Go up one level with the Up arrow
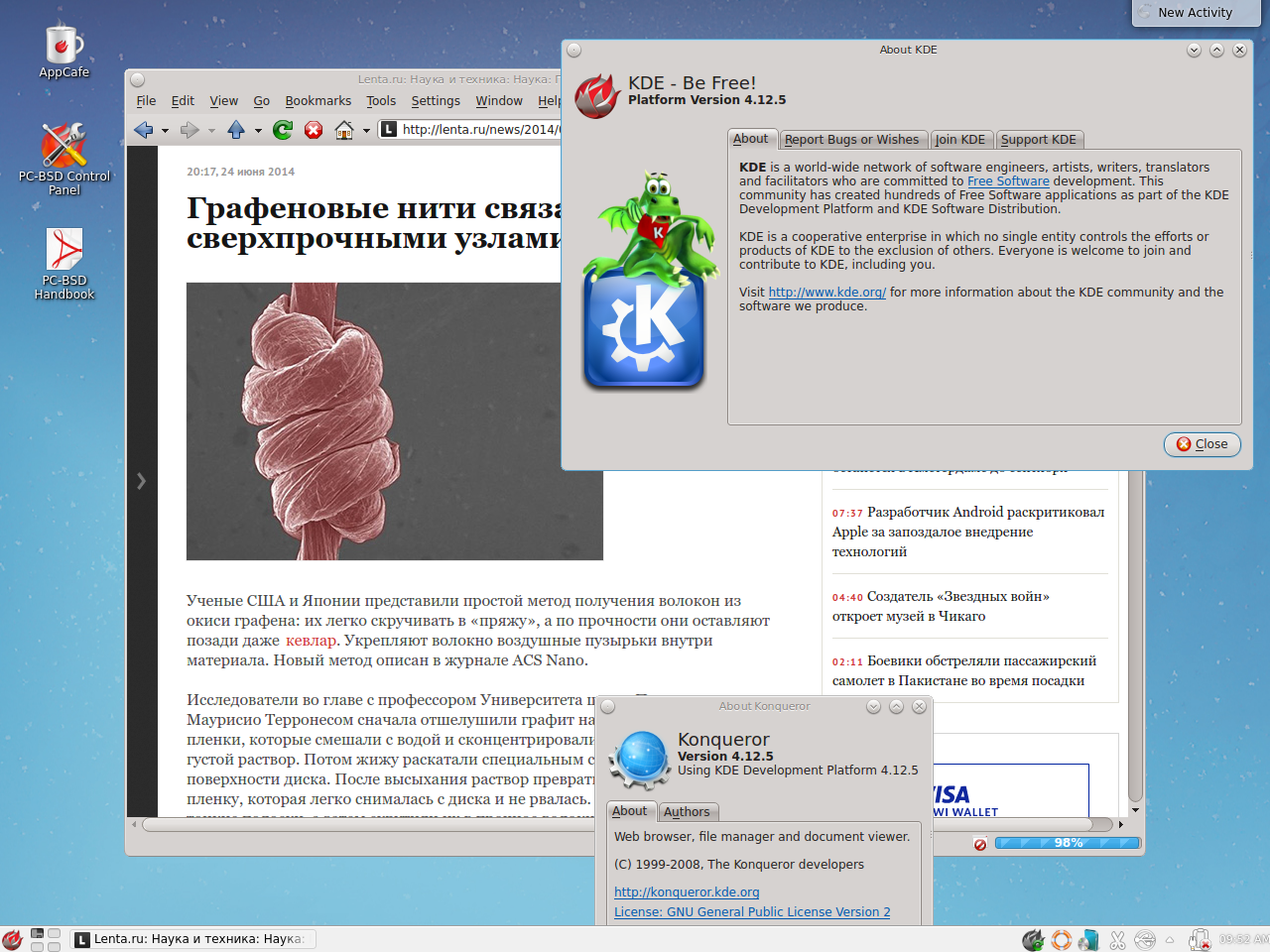The image size is (1270, 952). point(236,130)
